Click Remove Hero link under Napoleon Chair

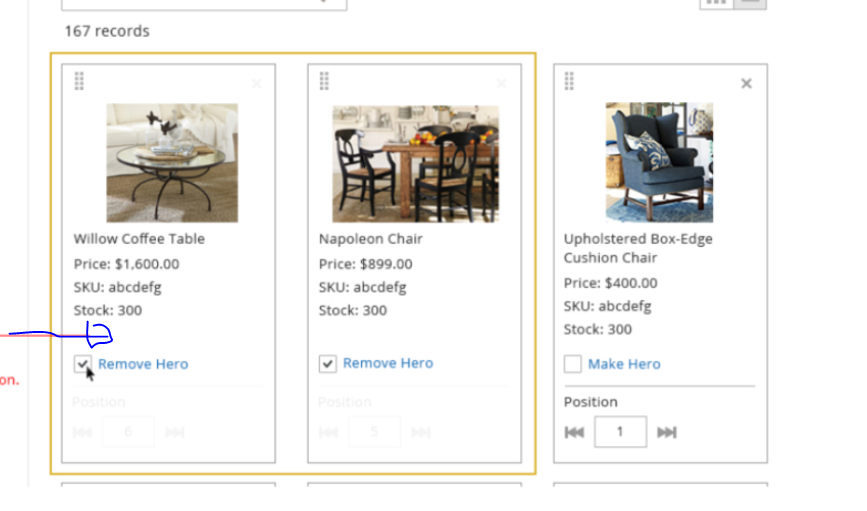[x=388, y=363]
